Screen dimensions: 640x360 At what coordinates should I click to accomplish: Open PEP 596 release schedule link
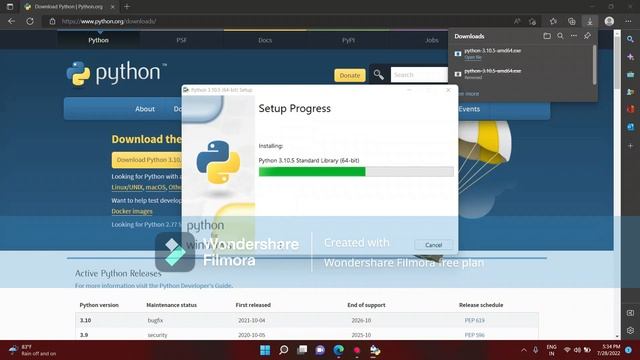point(474,335)
